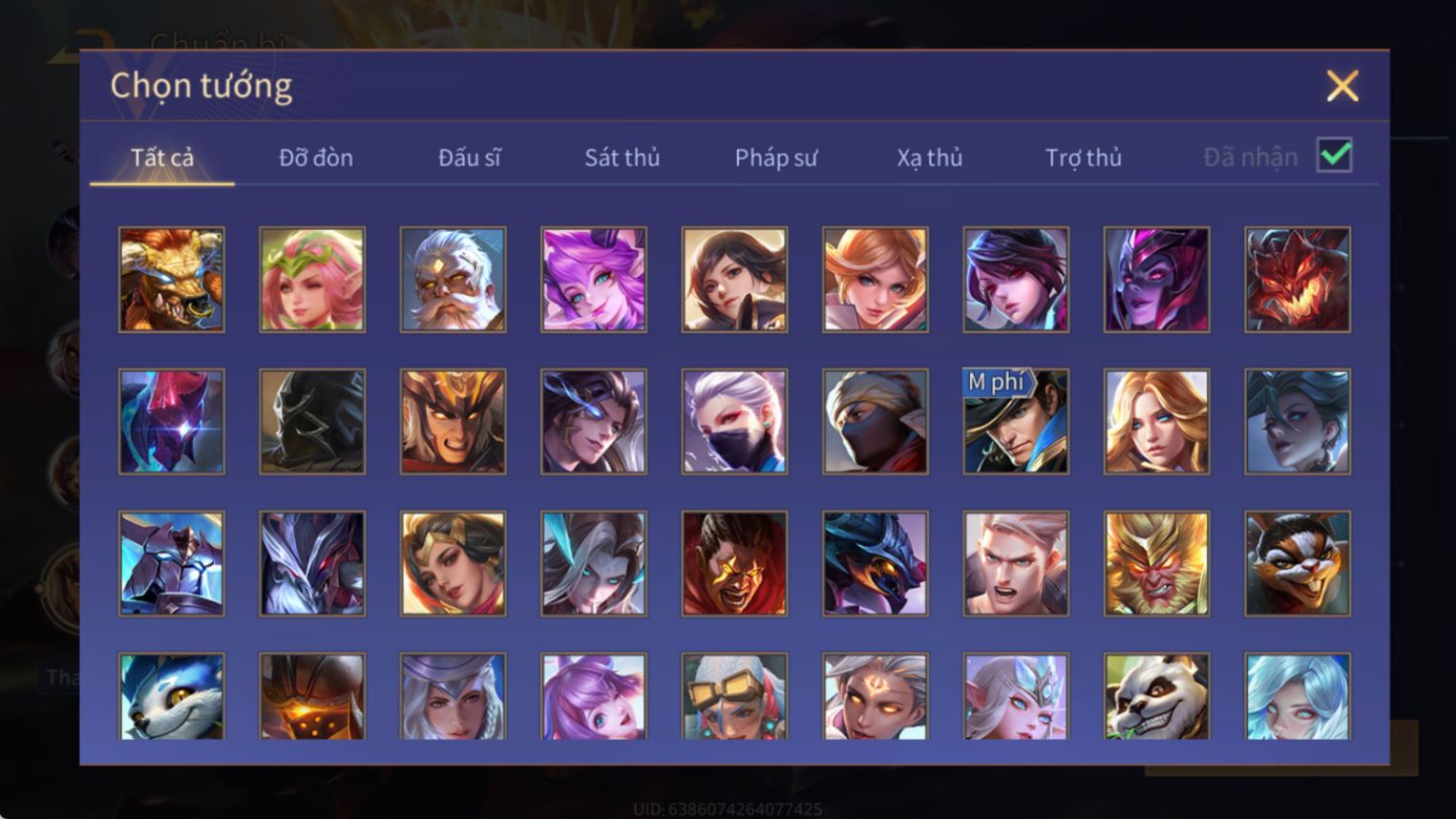Switch to the "Trợ thủ" tab
1456x819 pixels.
click(x=1083, y=157)
